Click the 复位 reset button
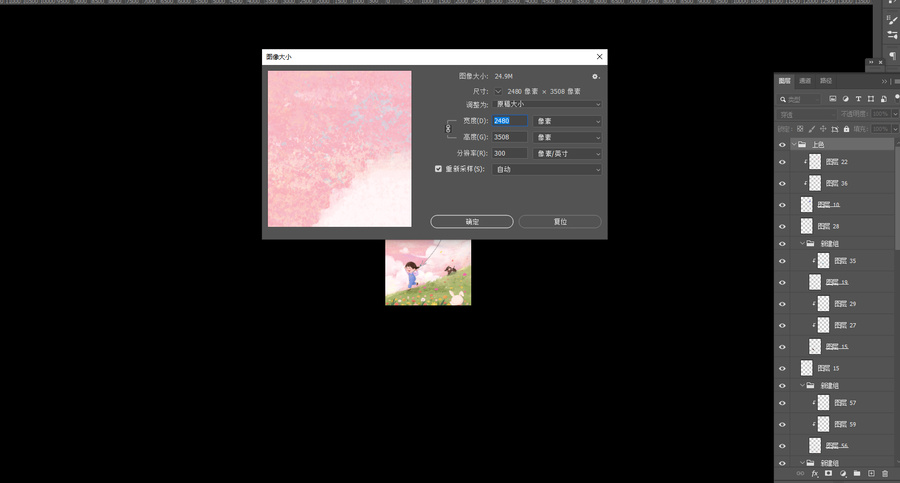Image resolution: width=900 pixels, height=483 pixels. point(560,222)
